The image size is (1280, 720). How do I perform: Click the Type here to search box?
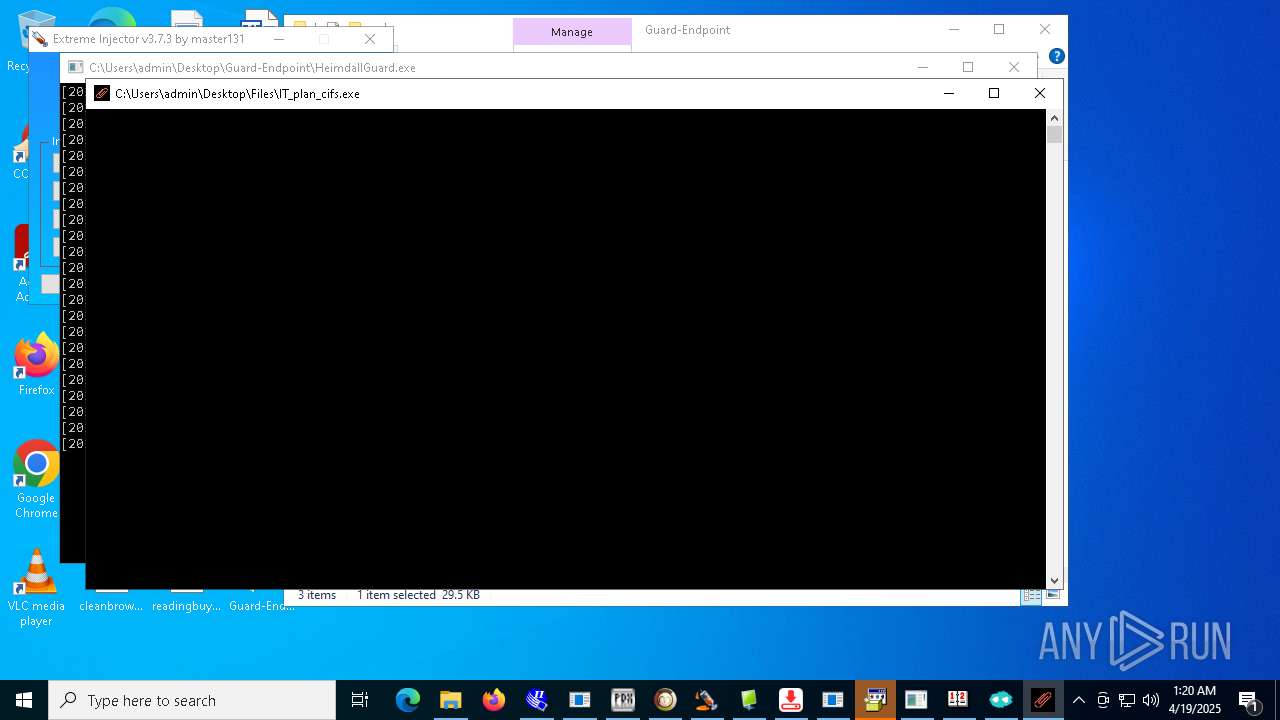pyautogui.click(x=192, y=700)
